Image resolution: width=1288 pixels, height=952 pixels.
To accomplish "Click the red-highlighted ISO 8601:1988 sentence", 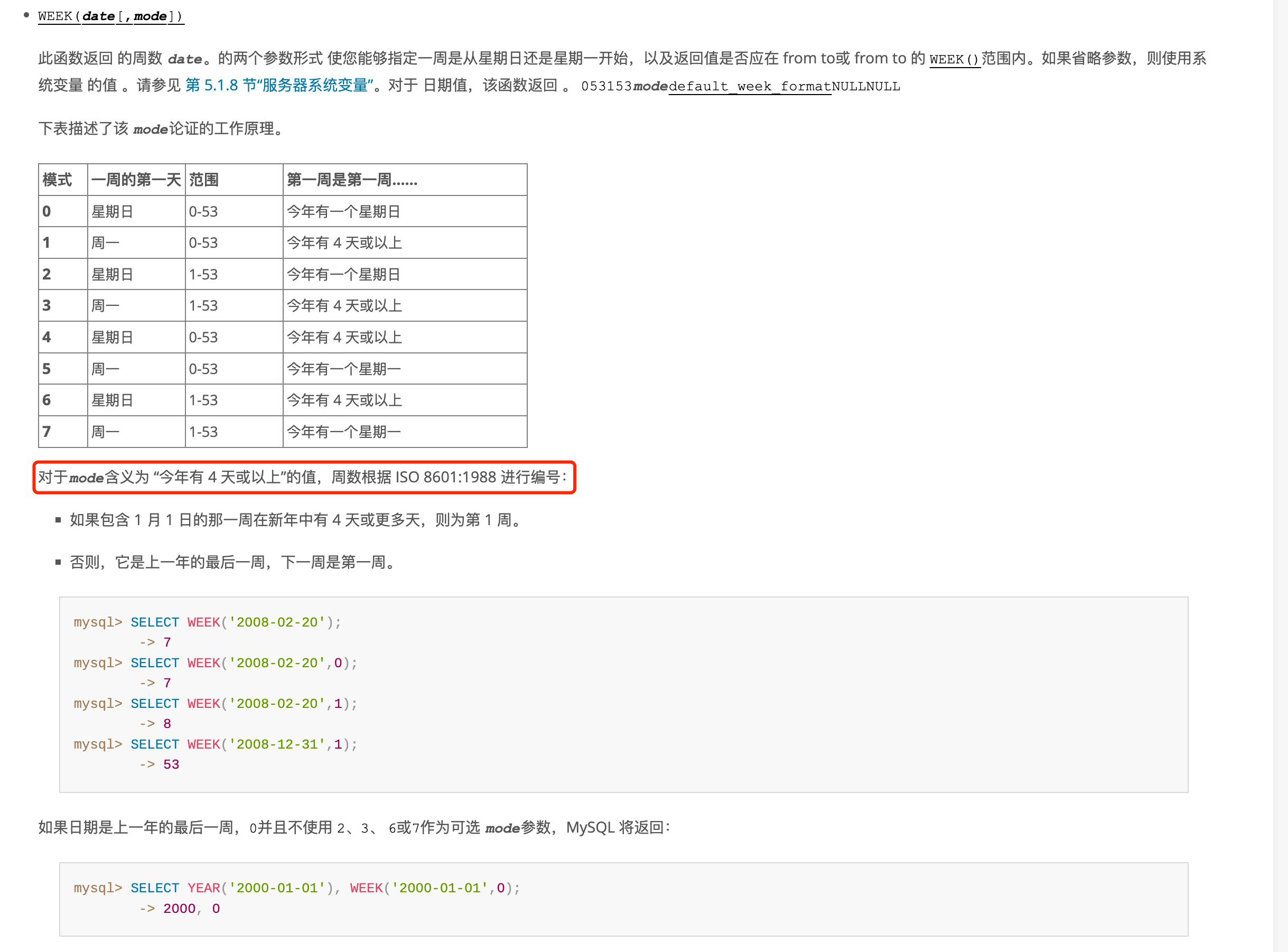I will tap(304, 477).
